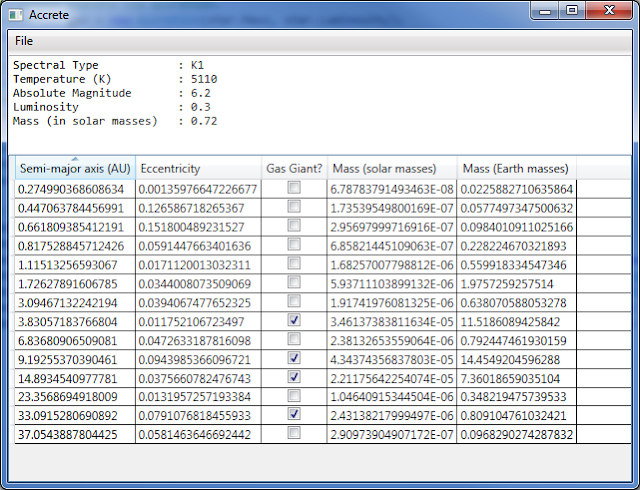Select semi-major axis cell 23.3568694918009

[x=75, y=396]
